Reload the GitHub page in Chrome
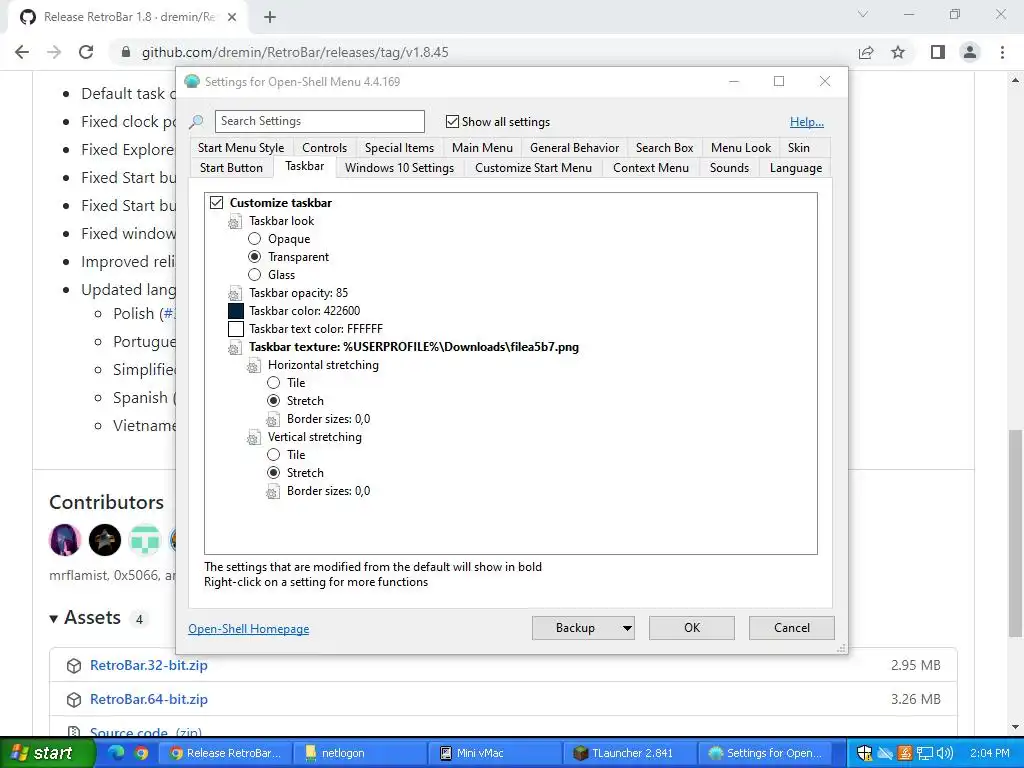The image size is (1024, 768). [86, 52]
